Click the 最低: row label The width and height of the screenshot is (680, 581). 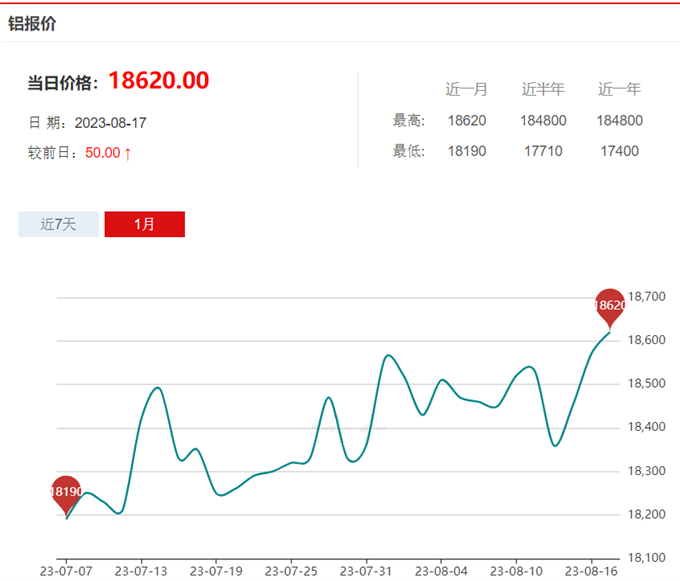tap(409, 151)
